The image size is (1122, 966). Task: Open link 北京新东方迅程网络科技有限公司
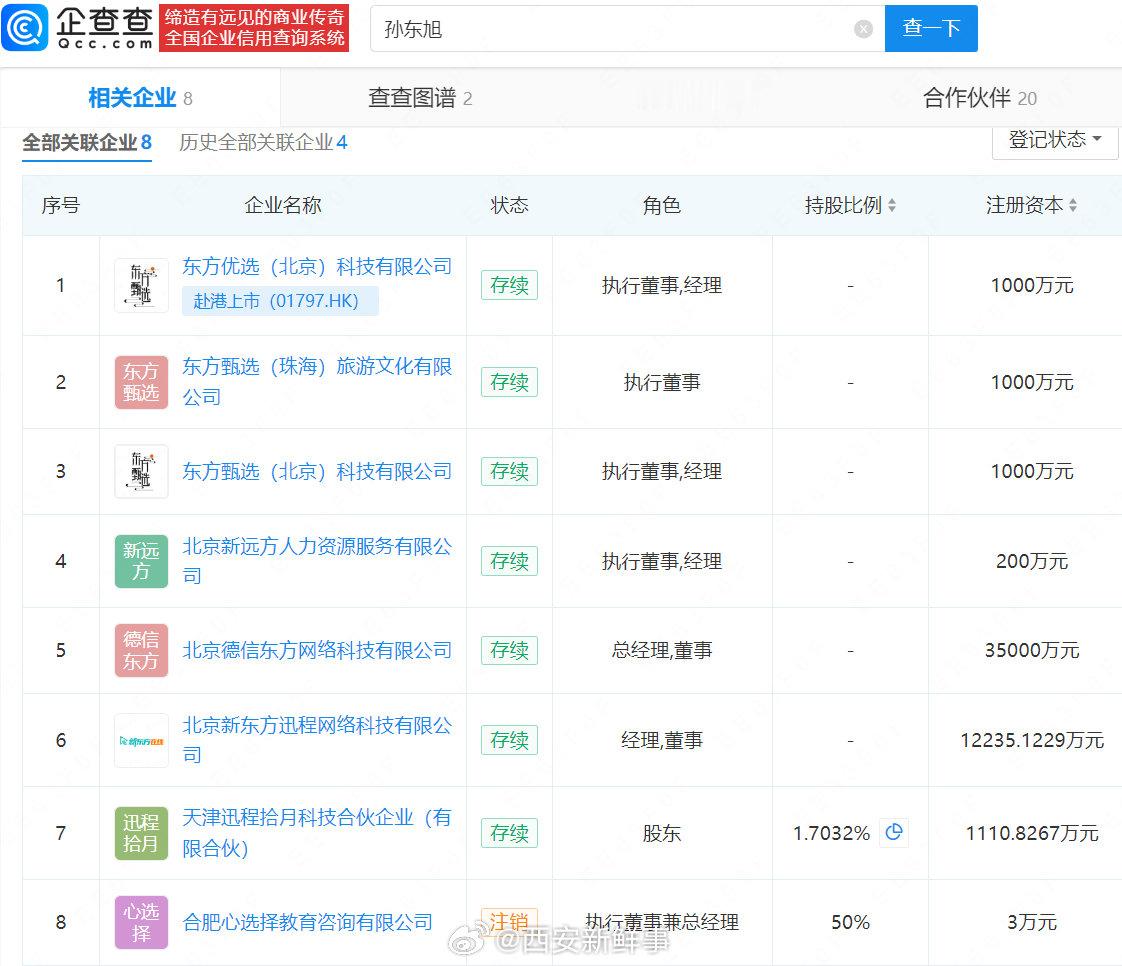click(x=317, y=739)
